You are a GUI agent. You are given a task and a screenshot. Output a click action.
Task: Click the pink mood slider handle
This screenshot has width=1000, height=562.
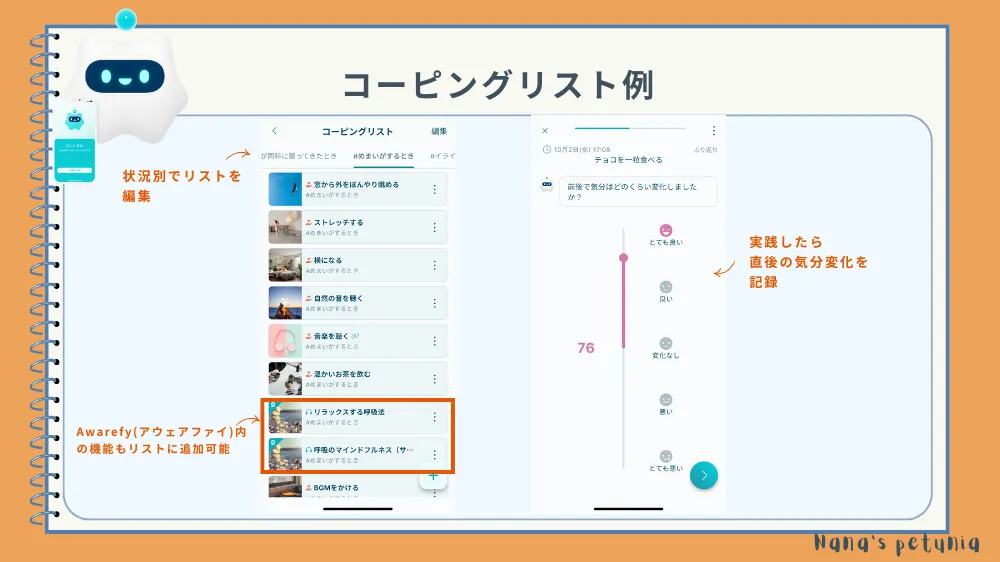tap(623, 258)
